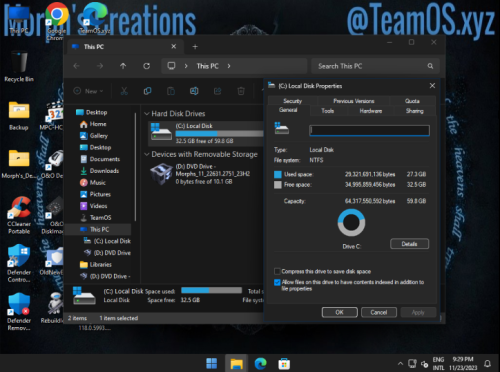Click the chevron before This PC in address bar
Image resolution: width=500 pixels, height=372 pixels.
(x=186, y=66)
